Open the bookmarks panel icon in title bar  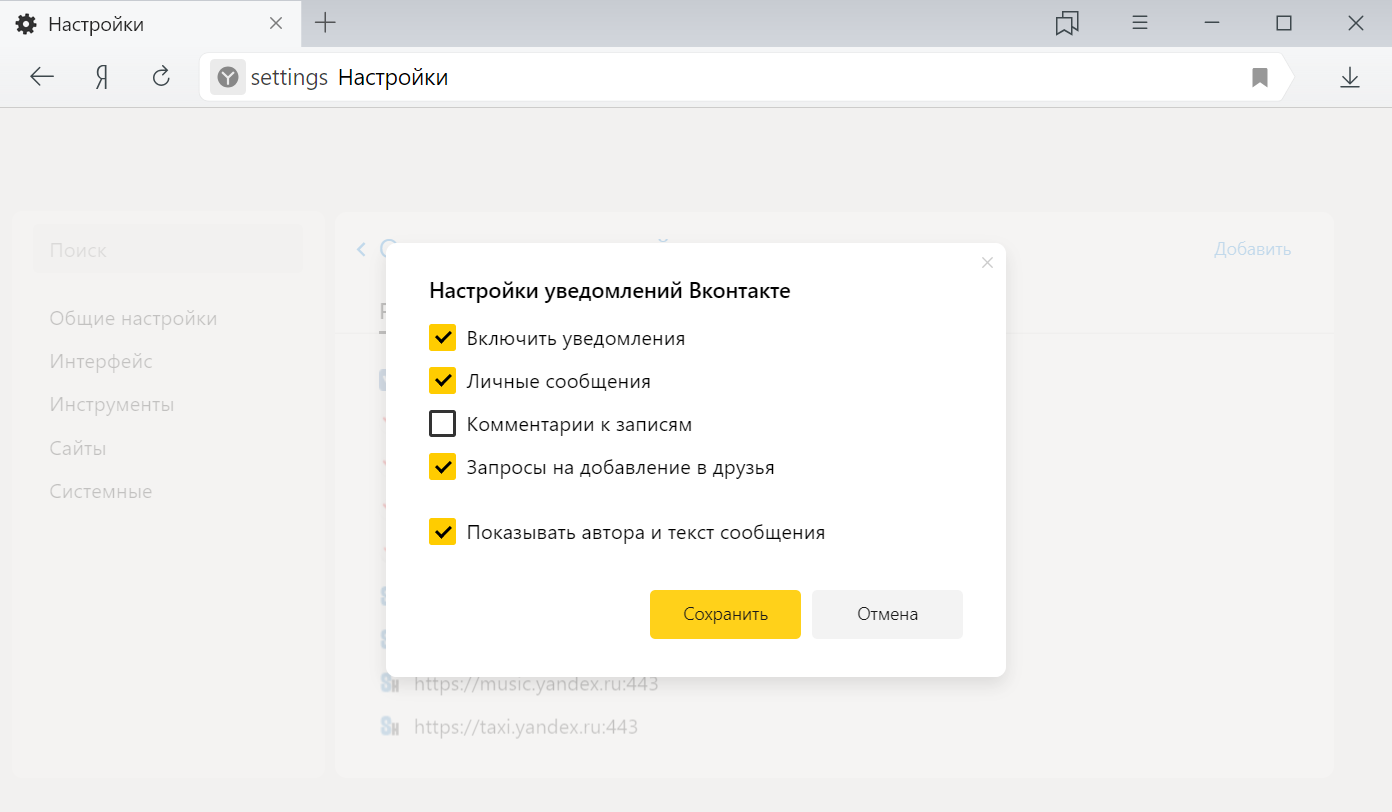[x=1067, y=23]
